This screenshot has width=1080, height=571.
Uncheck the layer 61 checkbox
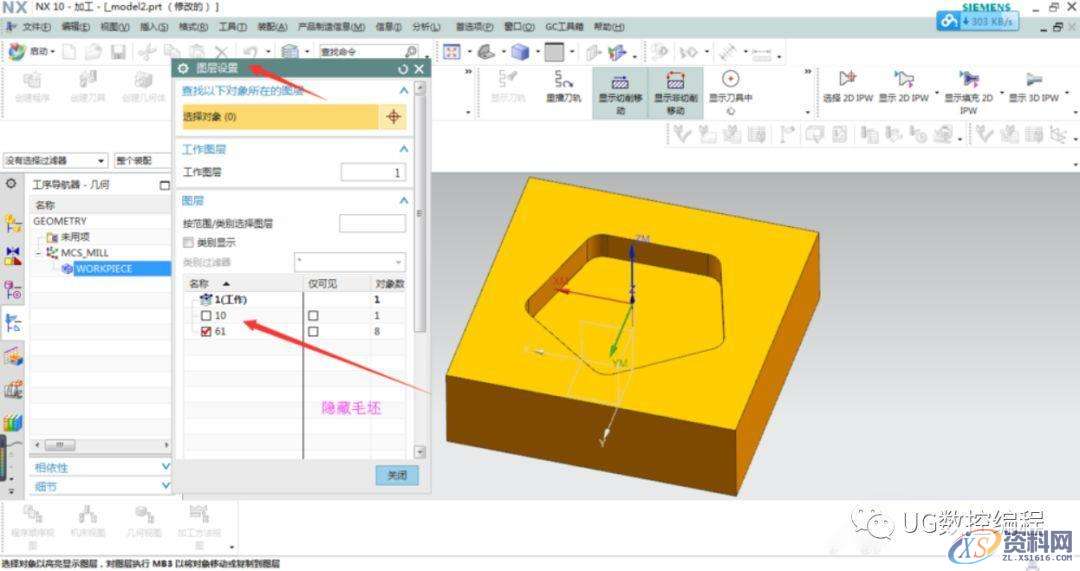pyautogui.click(x=206, y=331)
